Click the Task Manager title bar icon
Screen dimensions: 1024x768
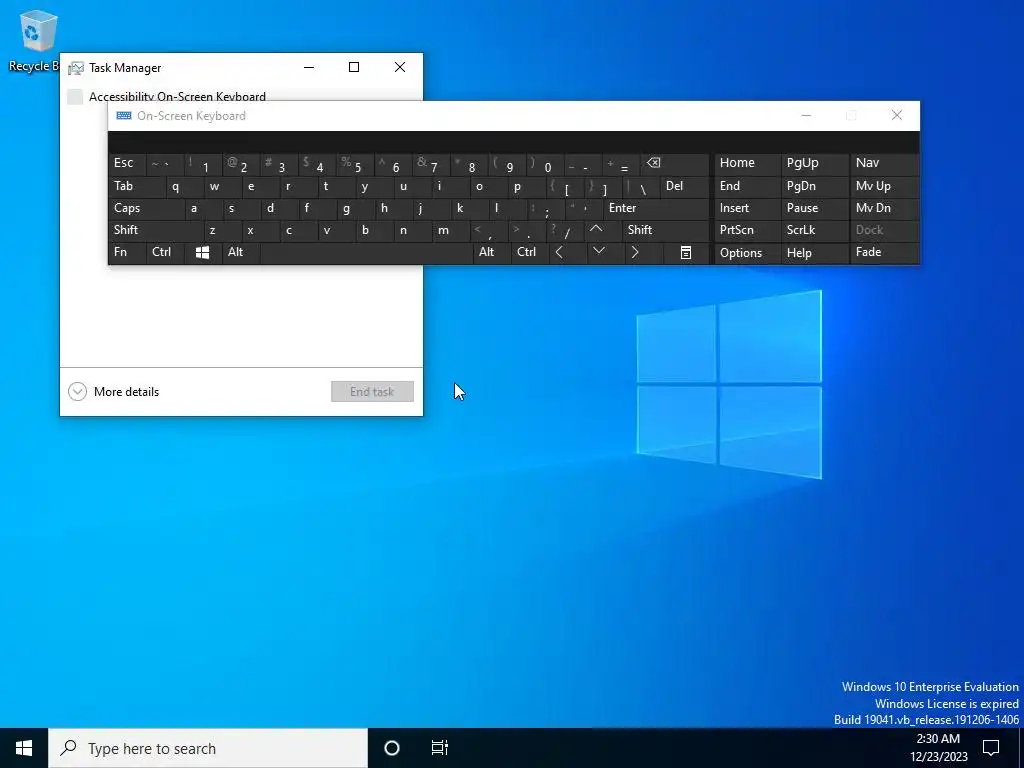(x=76, y=68)
